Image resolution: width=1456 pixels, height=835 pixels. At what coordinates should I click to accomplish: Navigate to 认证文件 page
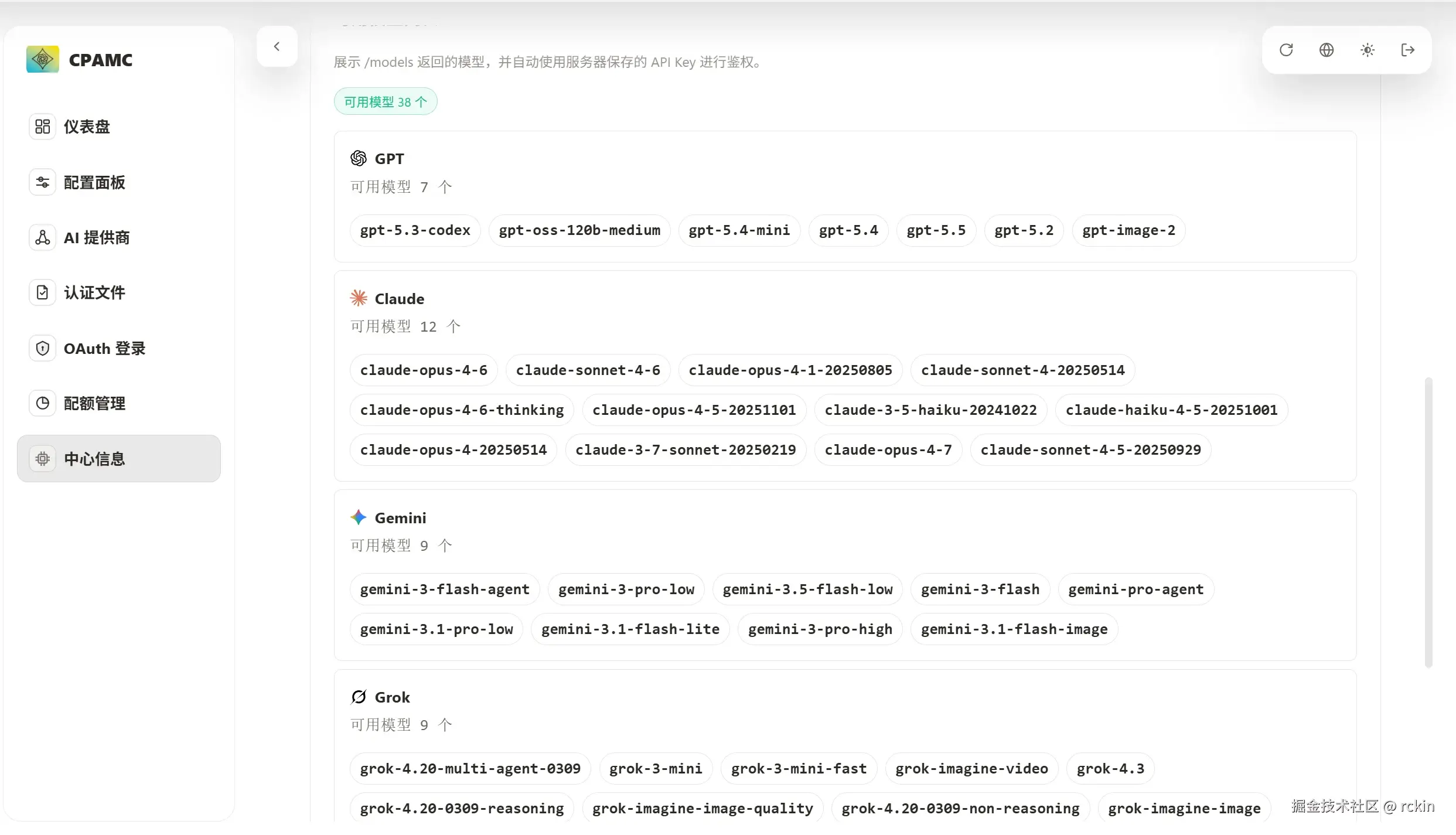pos(119,292)
